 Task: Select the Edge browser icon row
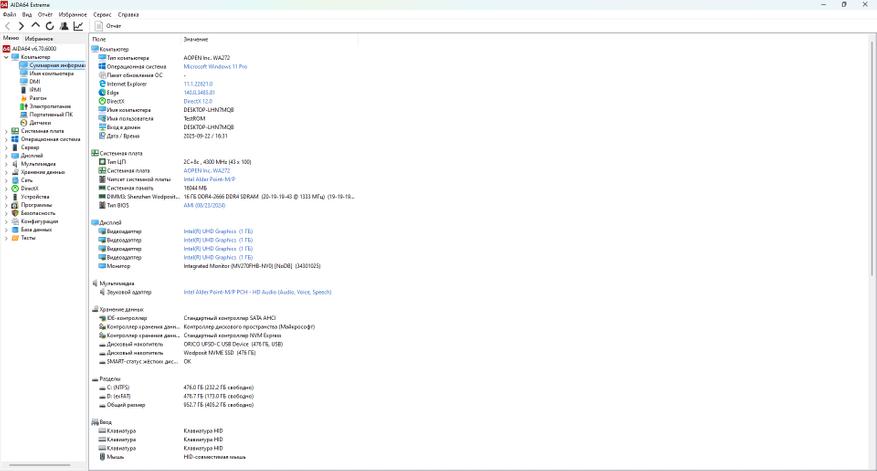(x=102, y=93)
